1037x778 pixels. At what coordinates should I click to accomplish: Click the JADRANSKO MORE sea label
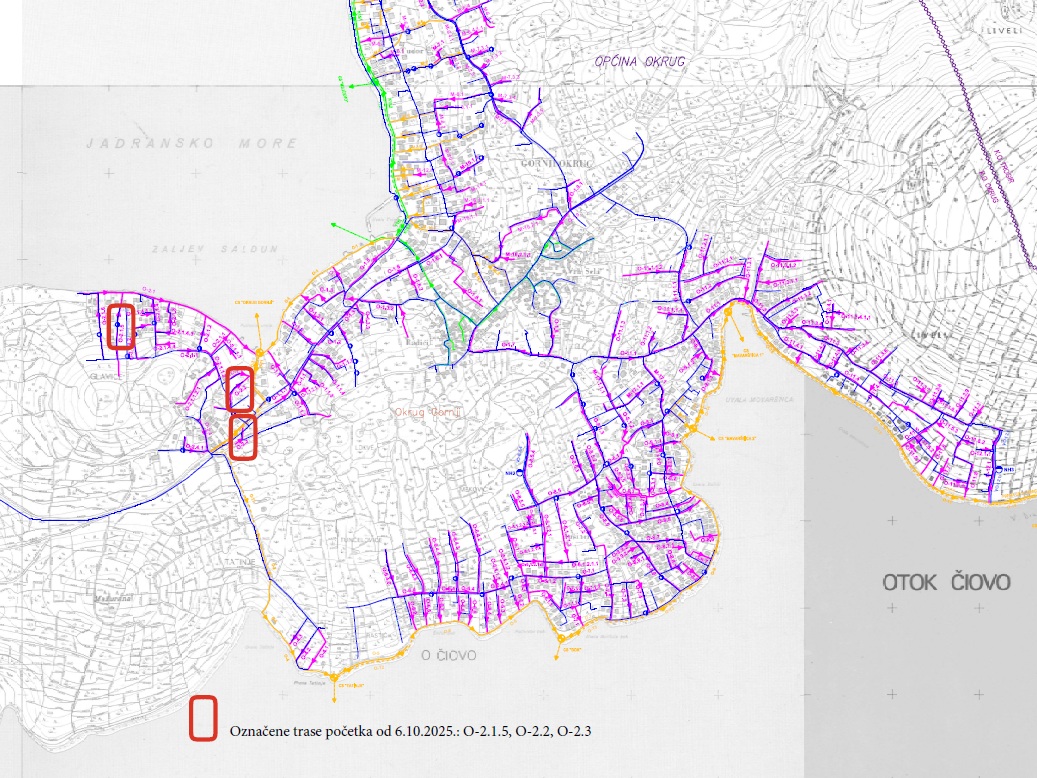(191, 143)
